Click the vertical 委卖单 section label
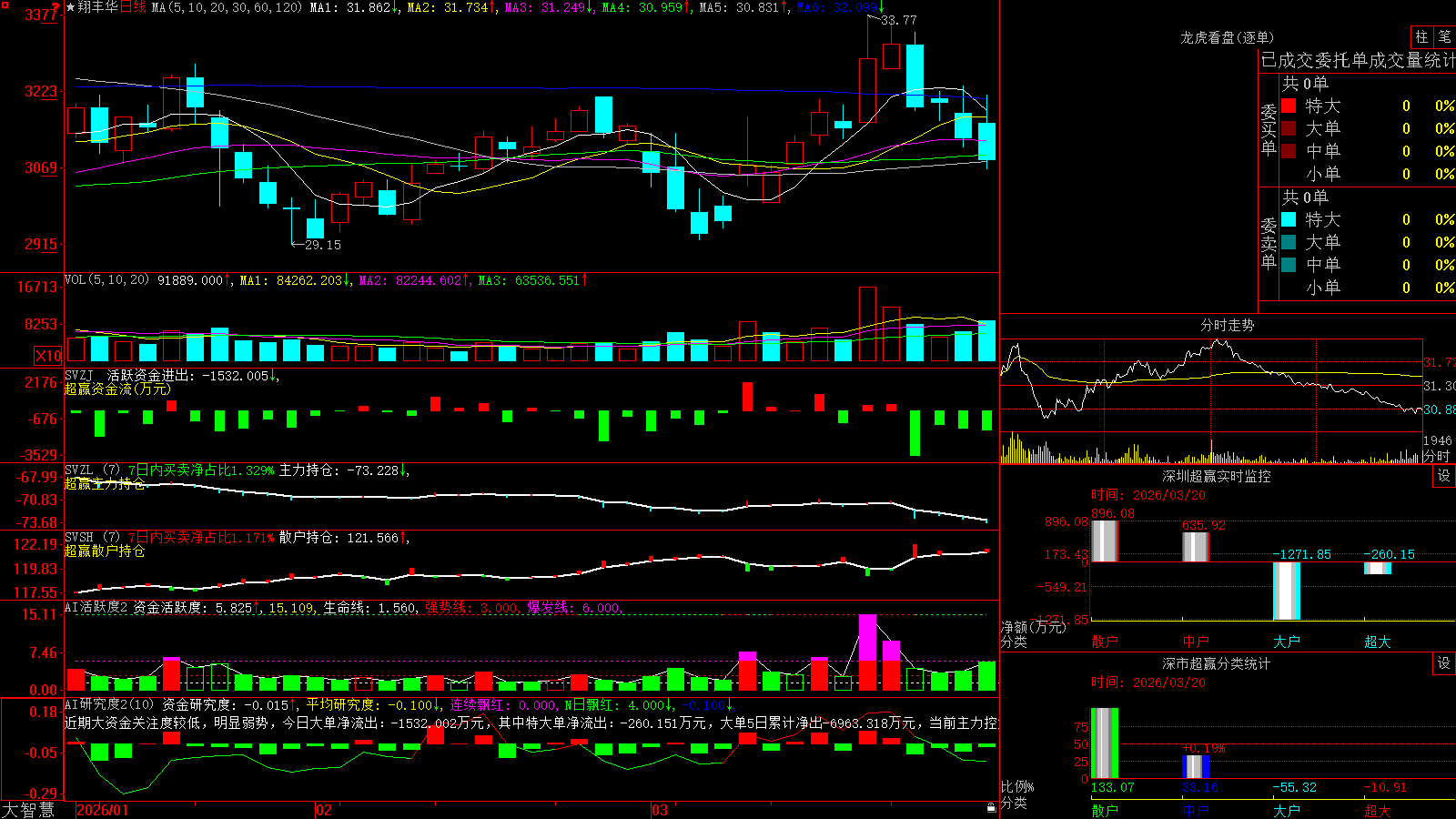 pos(1269,244)
